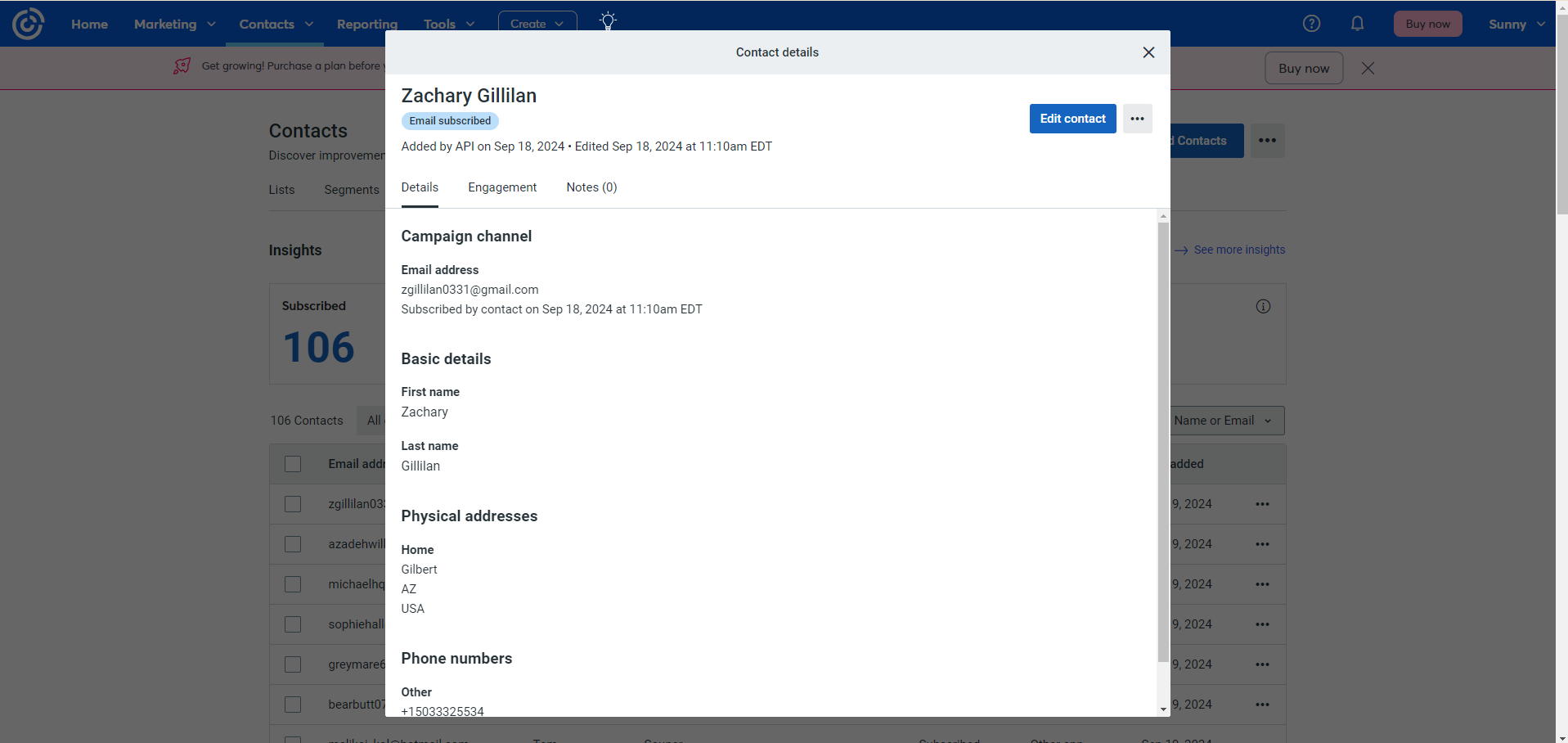Follow the See more insights link
The height and width of the screenshot is (743, 1568).
(1238, 250)
